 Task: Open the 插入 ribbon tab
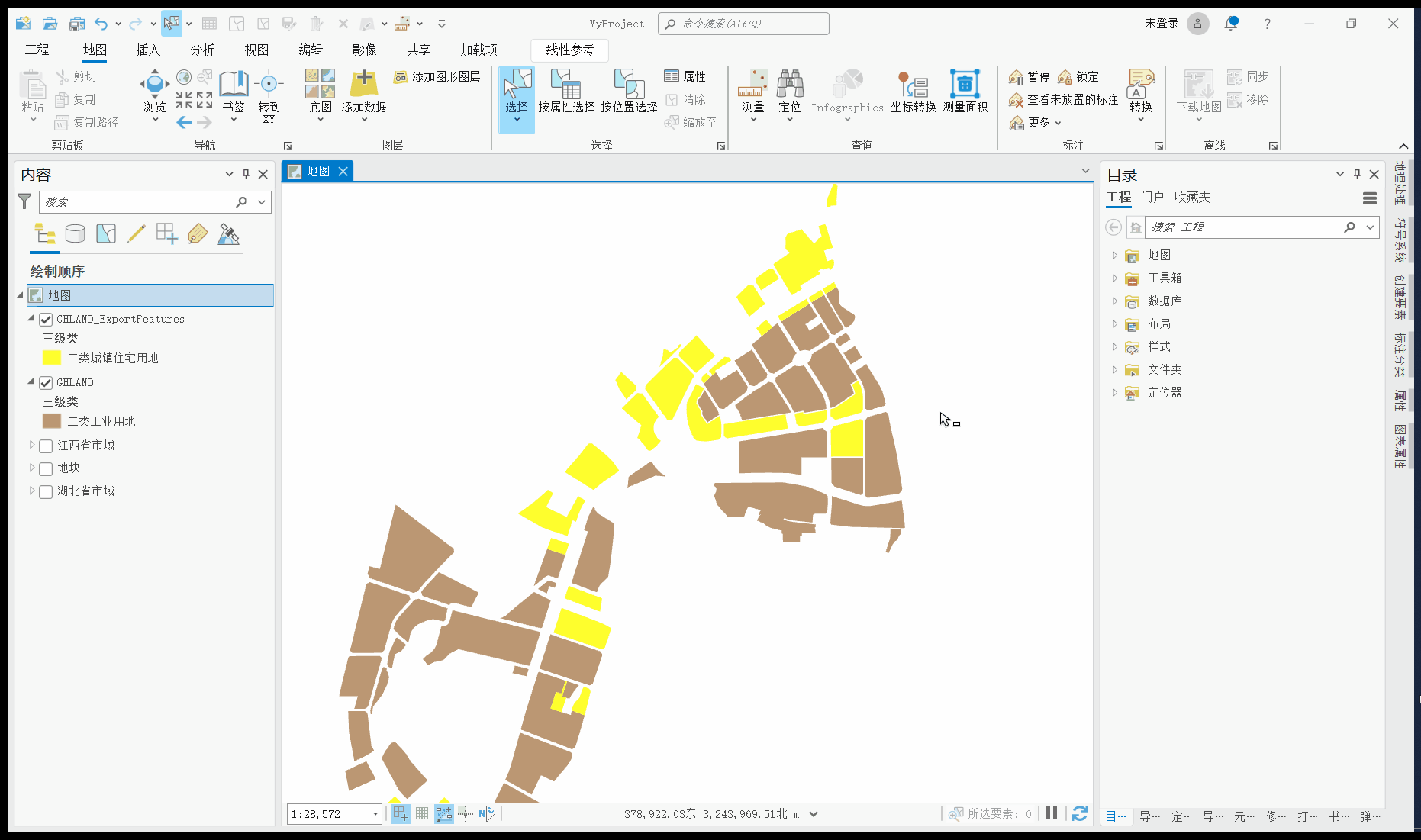tap(148, 50)
